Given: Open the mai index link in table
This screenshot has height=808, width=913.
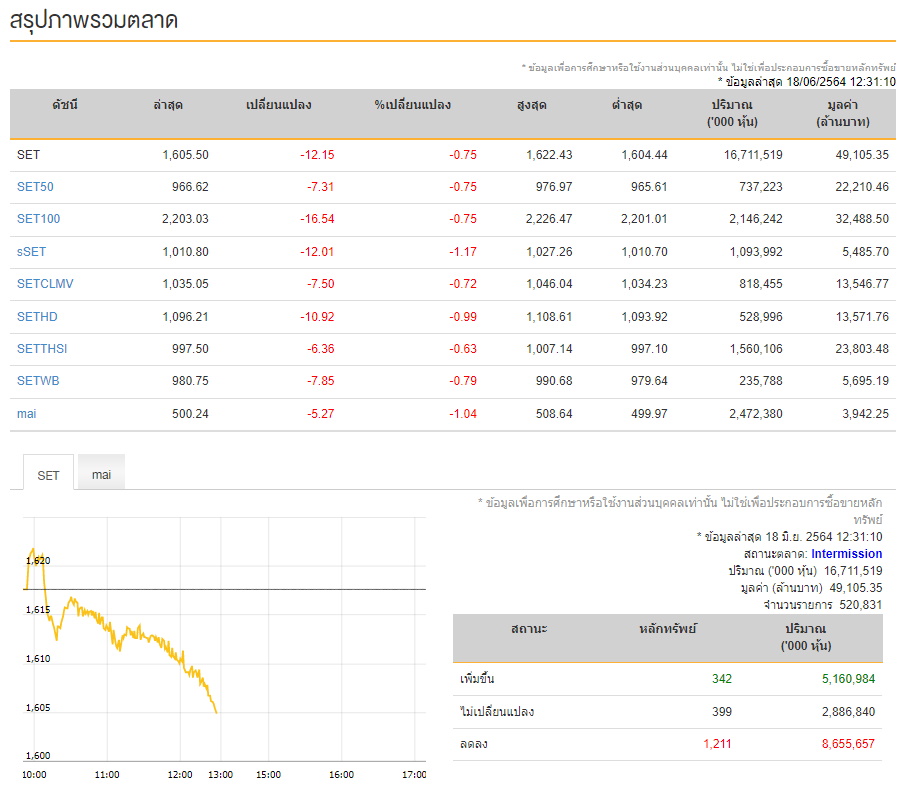Looking at the screenshot, I should 26,414.
